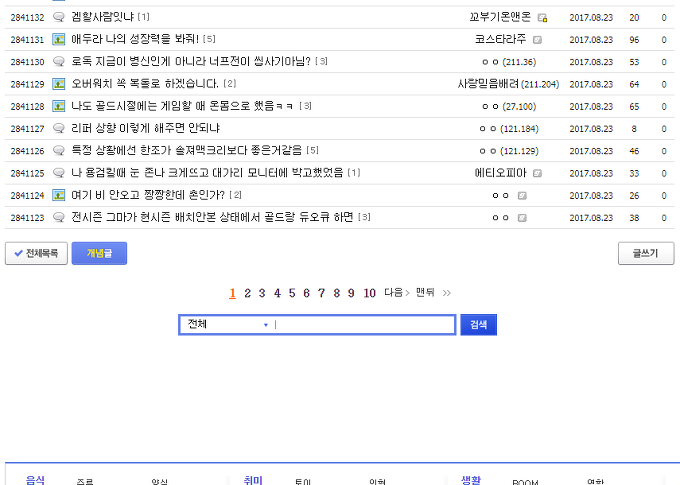Go to page 3

tap(262, 293)
